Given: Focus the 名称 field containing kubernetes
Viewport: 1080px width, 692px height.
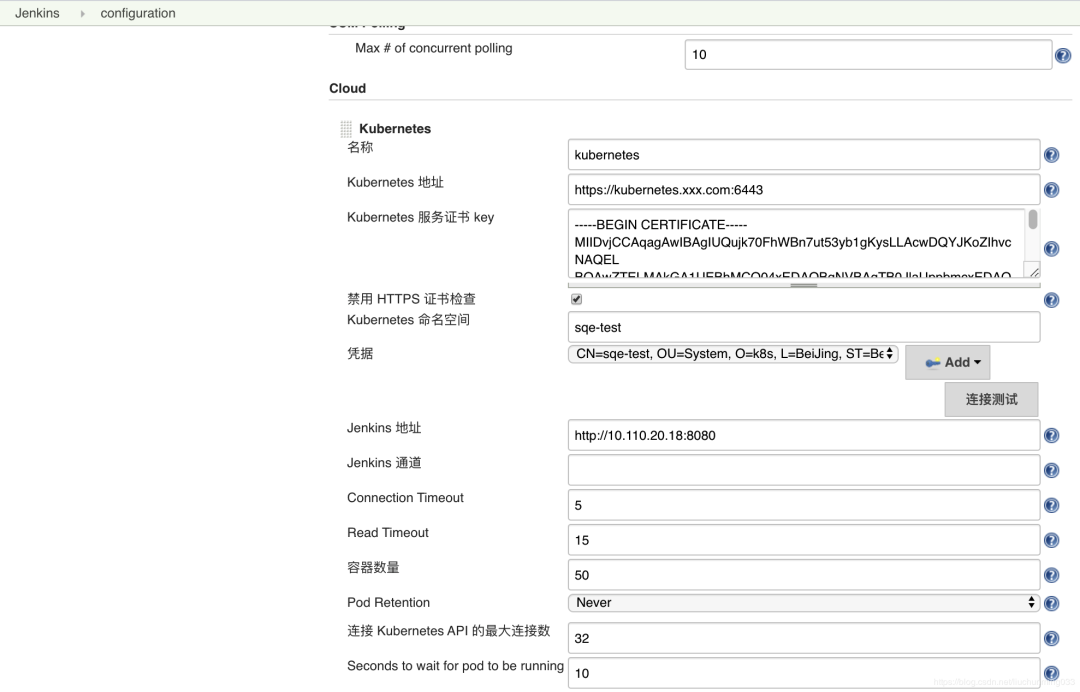Looking at the screenshot, I should tap(804, 155).
